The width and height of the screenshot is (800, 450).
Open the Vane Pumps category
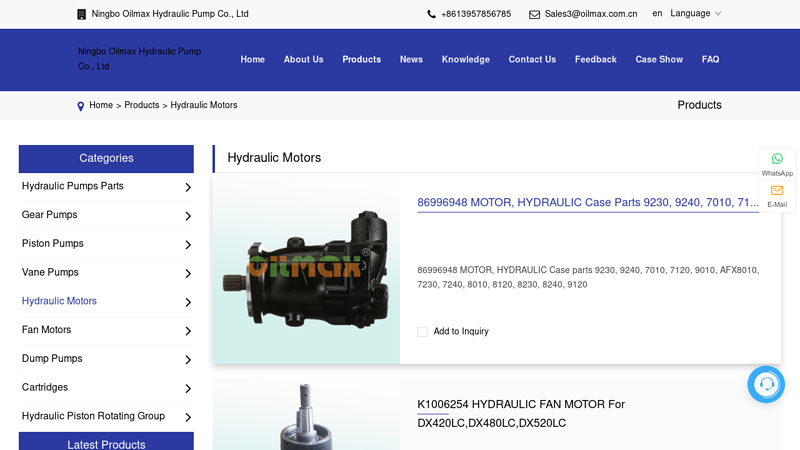click(x=50, y=272)
